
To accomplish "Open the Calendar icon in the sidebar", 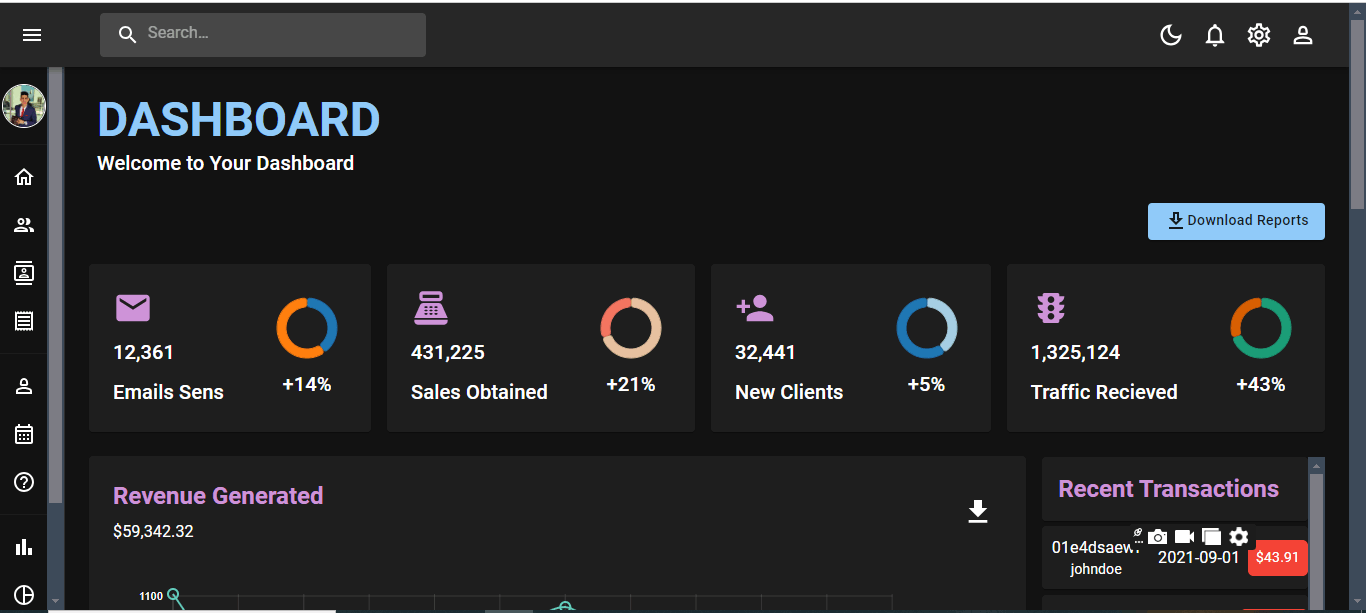I will [x=23, y=433].
